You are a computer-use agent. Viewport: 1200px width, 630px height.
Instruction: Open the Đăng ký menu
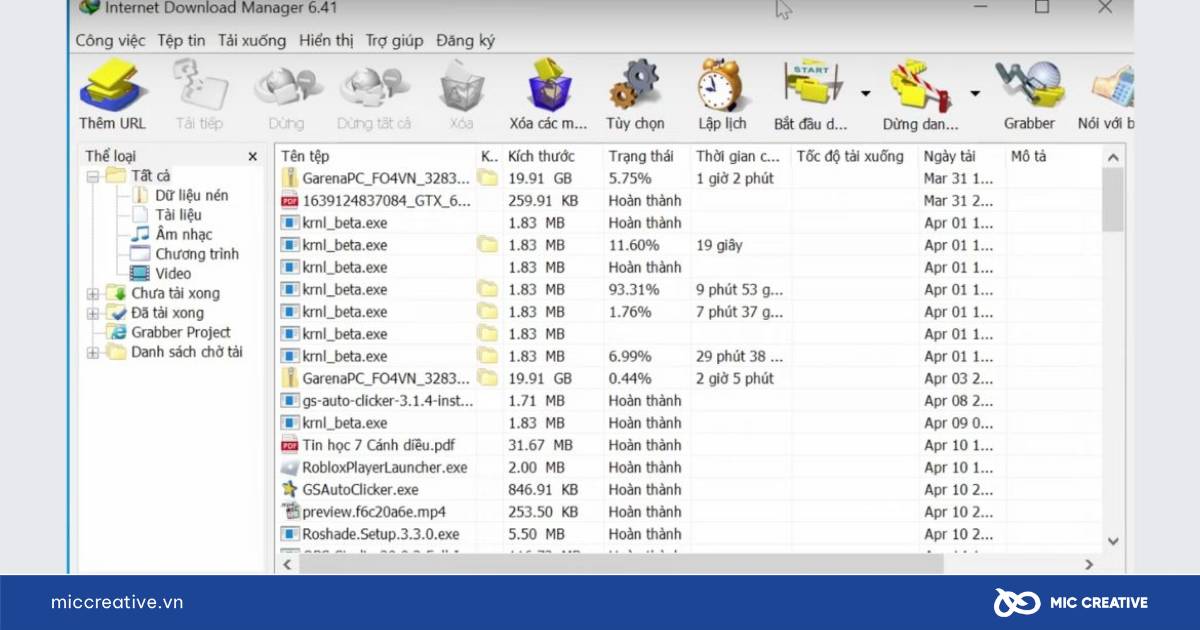[x=465, y=41]
